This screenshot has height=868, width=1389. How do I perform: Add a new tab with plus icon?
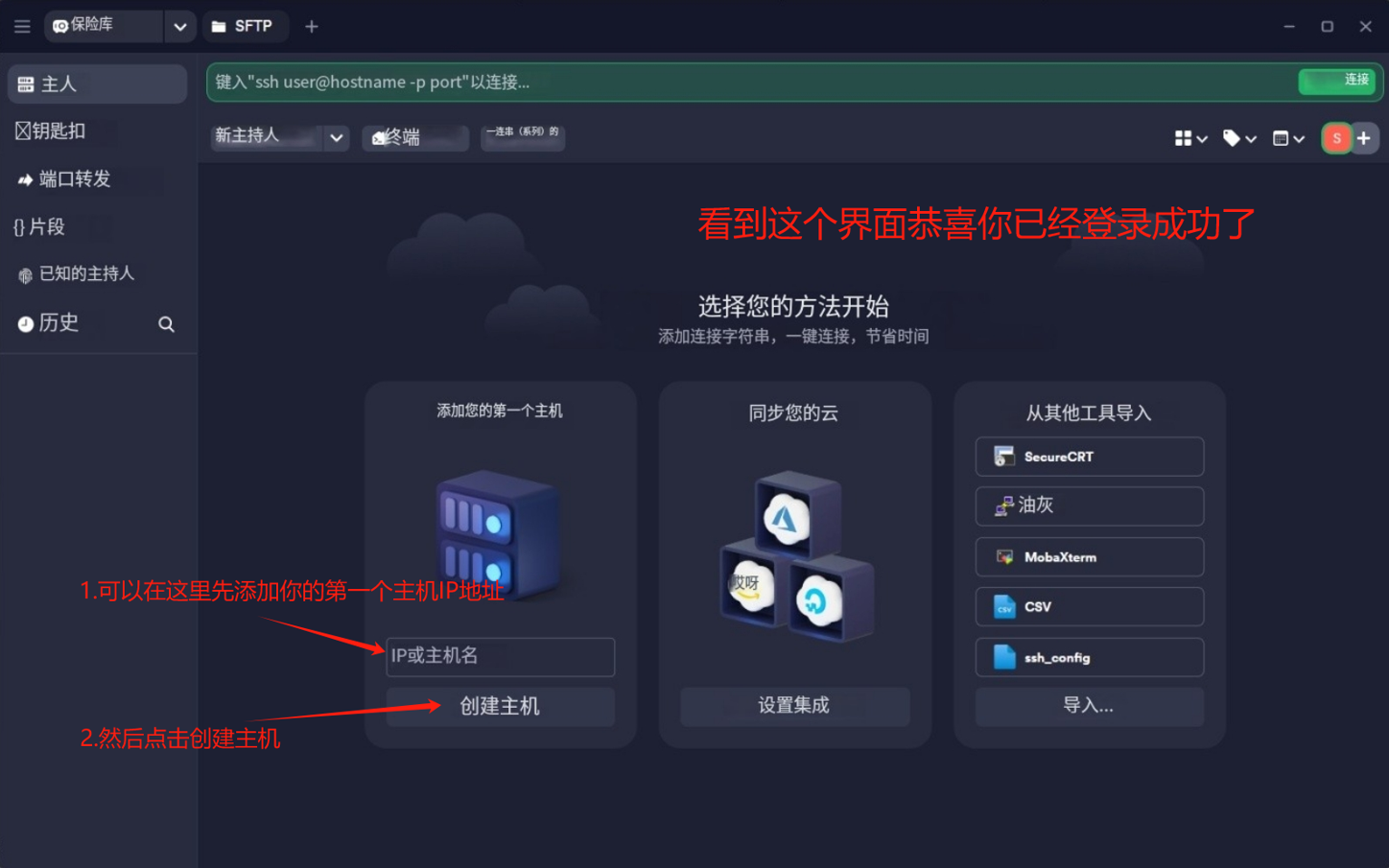312,27
